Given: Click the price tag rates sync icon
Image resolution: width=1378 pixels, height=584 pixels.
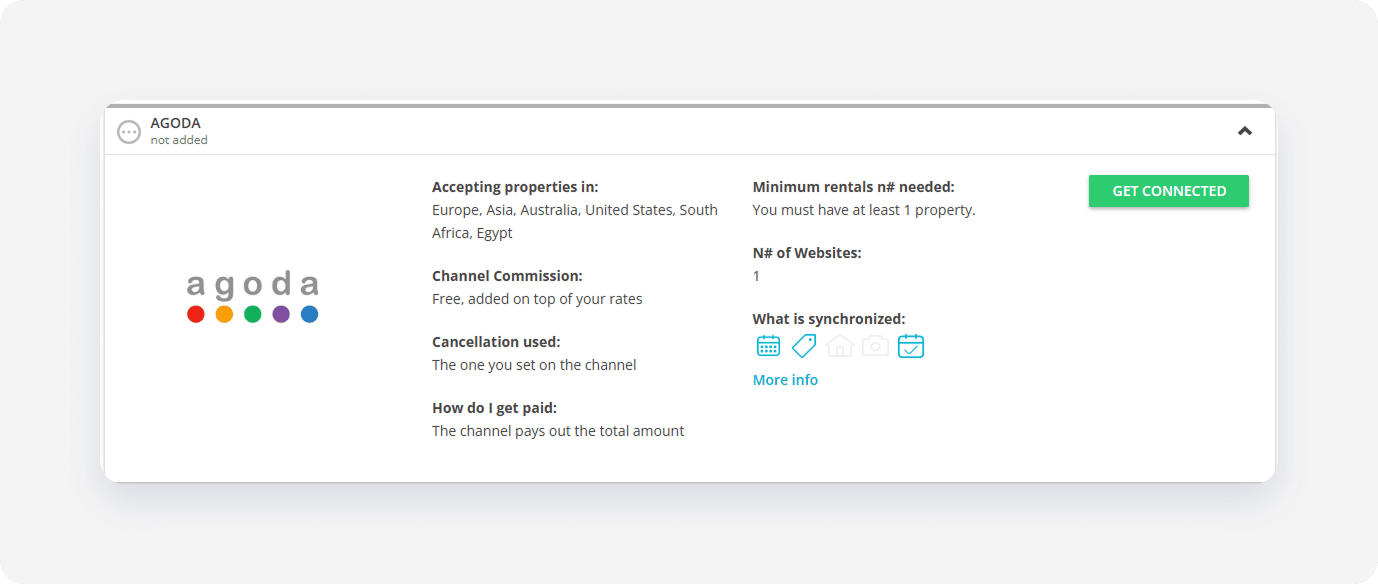Looking at the screenshot, I should click(804, 346).
